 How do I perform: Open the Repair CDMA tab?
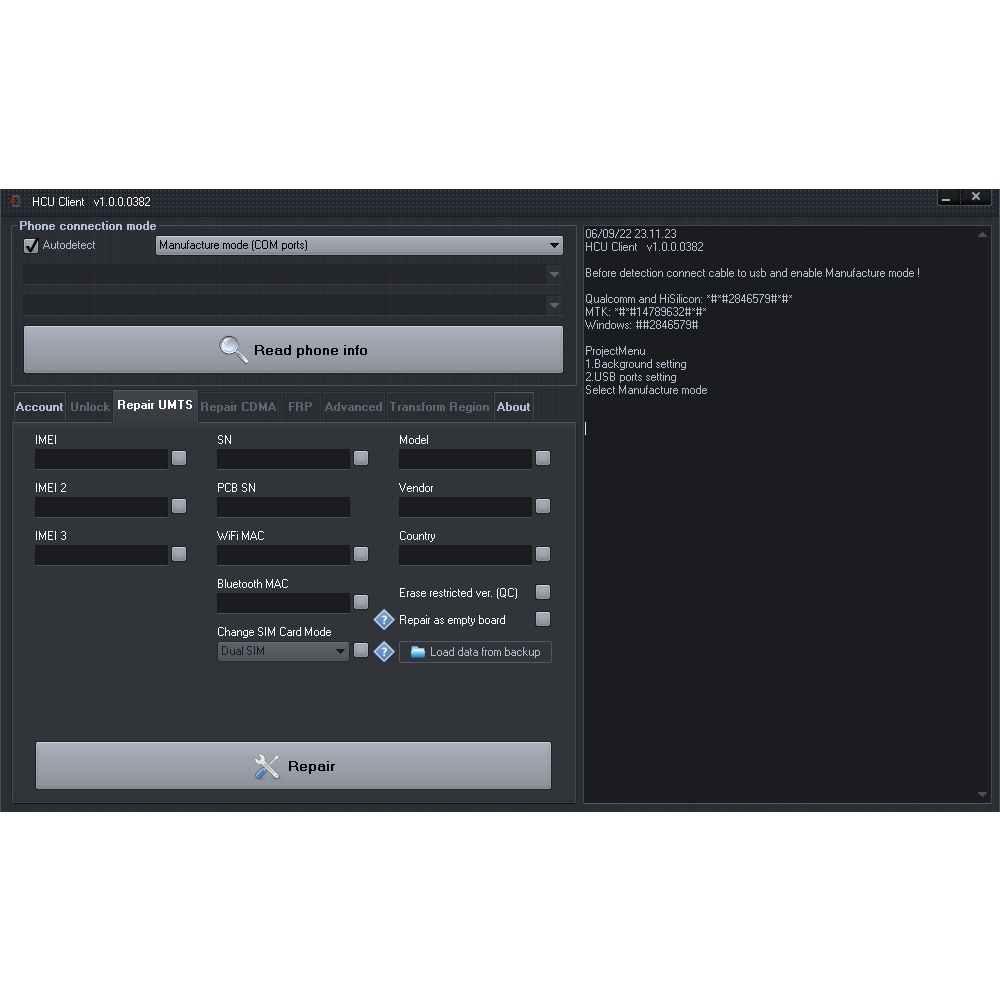tap(239, 407)
